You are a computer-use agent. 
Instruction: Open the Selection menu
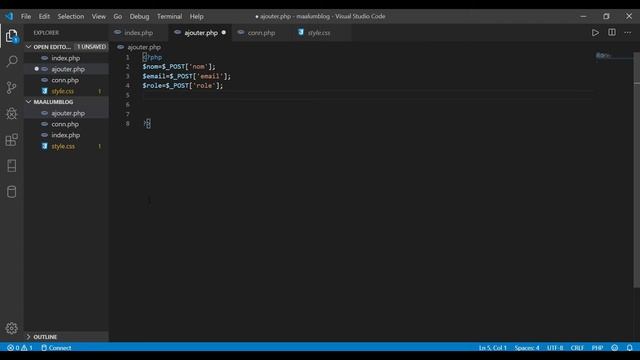[71, 16]
